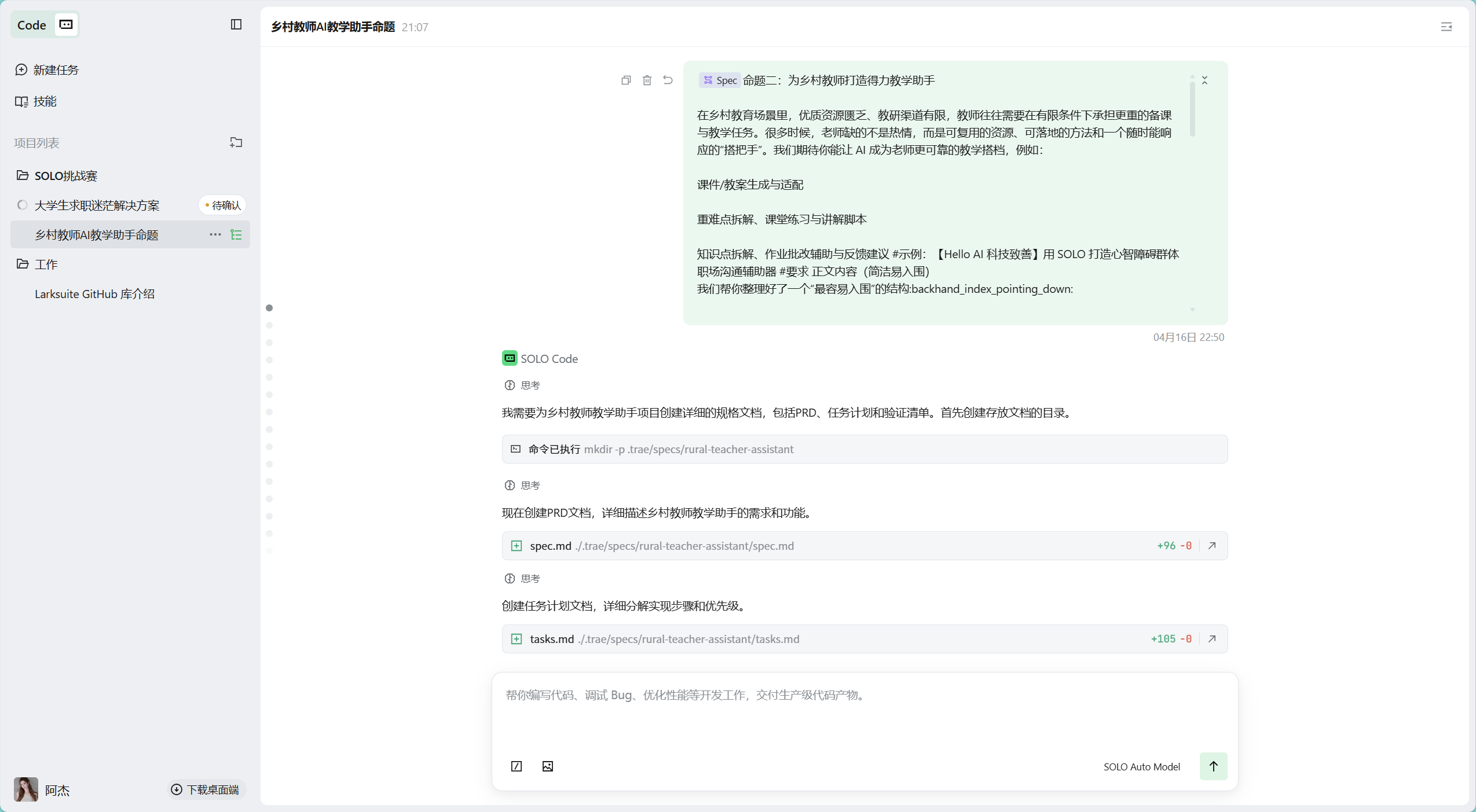The width and height of the screenshot is (1476, 812).
Task: Open the SOLO Auto Model selector
Action: (x=1141, y=767)
